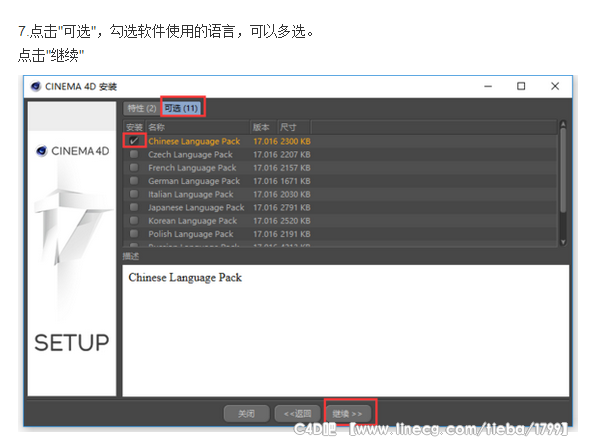Maximize the CINEMA 4D setup window

click(x=521, y=86)
